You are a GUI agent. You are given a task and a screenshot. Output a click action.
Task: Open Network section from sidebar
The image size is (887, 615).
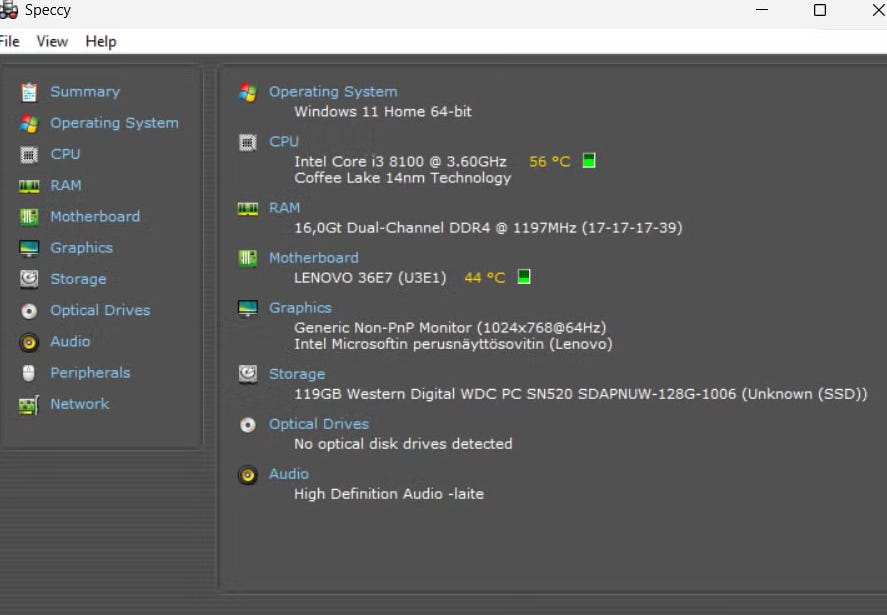tap(80, 403)
